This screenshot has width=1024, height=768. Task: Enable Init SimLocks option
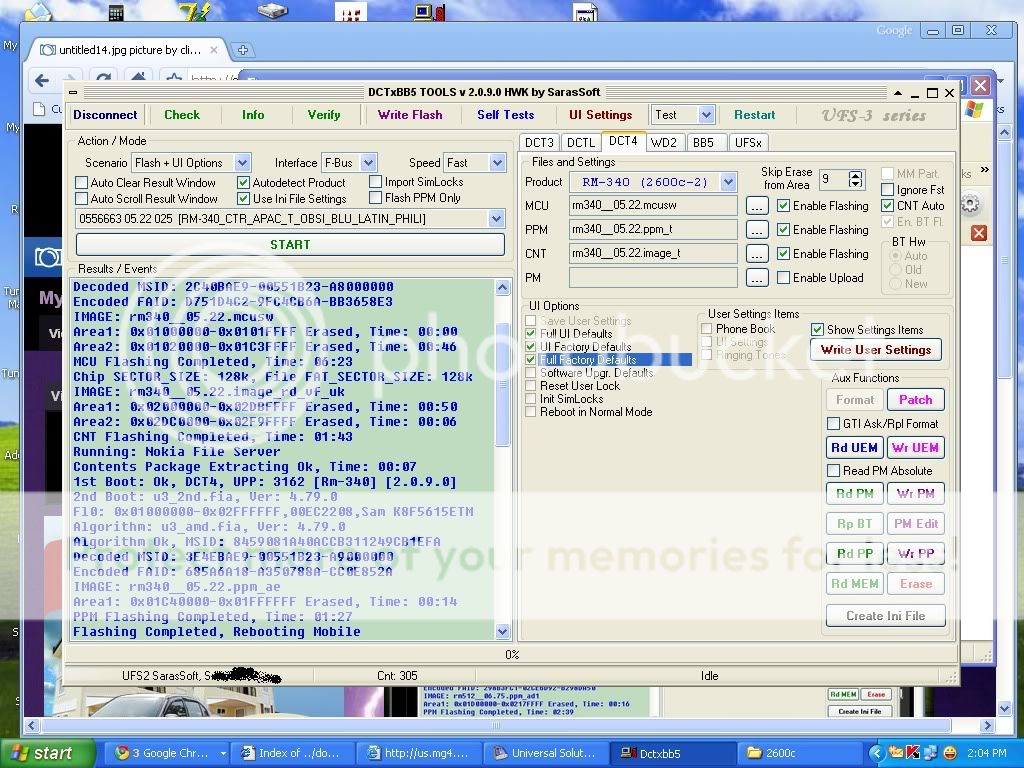[x=530, y=399]
